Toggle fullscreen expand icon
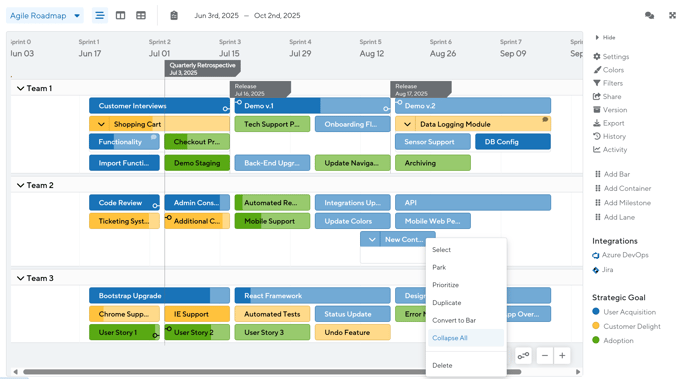This screenshot has width=688, height=379. pyautogui.click(x=672, y=16)
